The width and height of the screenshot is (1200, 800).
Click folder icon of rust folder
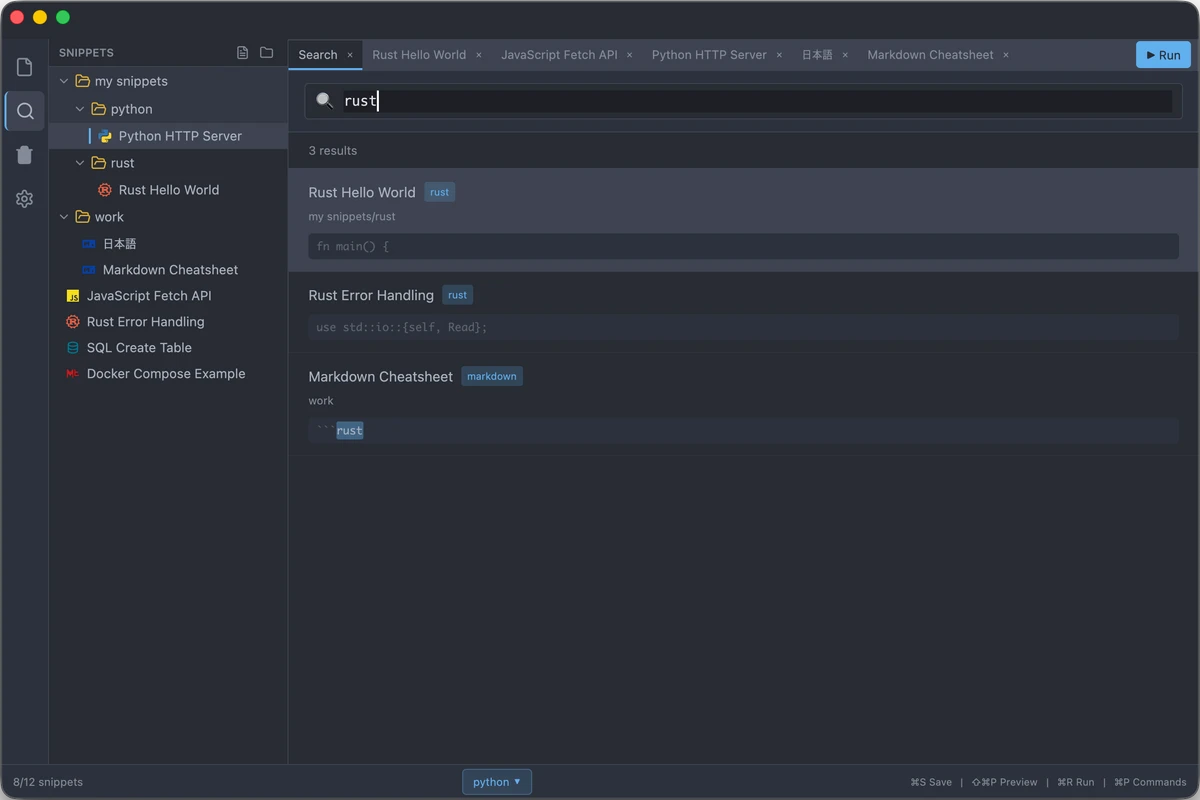[98, 163]
